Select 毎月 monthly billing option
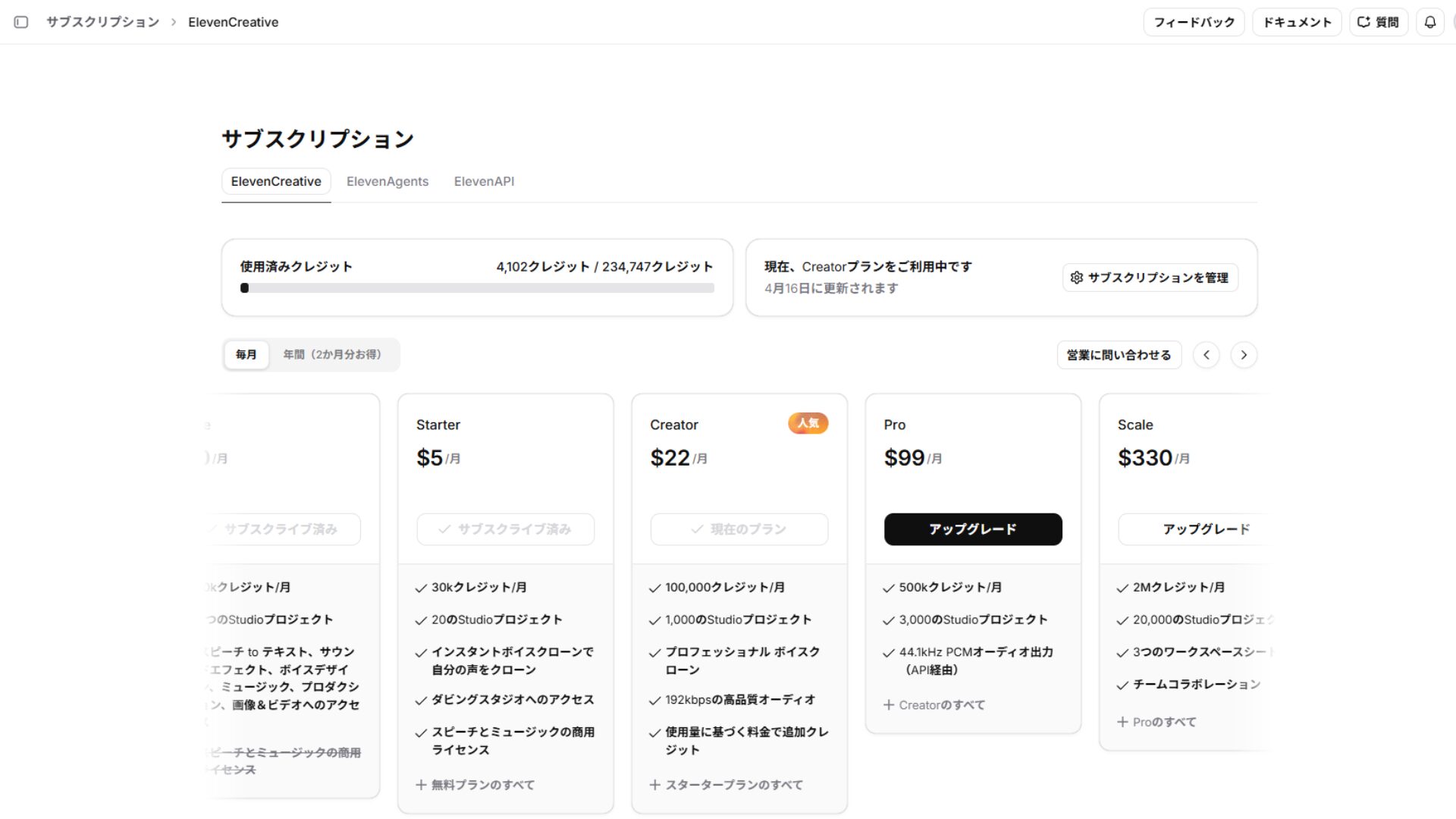 pyautogui.click(x=246, y=354)
